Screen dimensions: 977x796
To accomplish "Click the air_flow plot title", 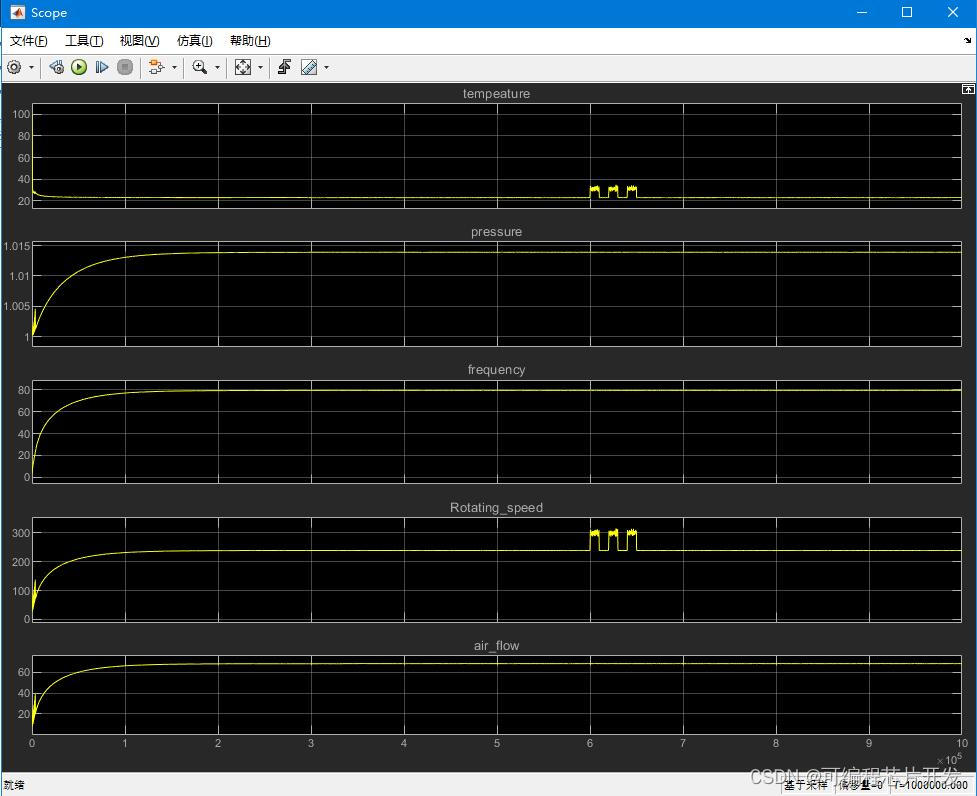I will point(496,646).
